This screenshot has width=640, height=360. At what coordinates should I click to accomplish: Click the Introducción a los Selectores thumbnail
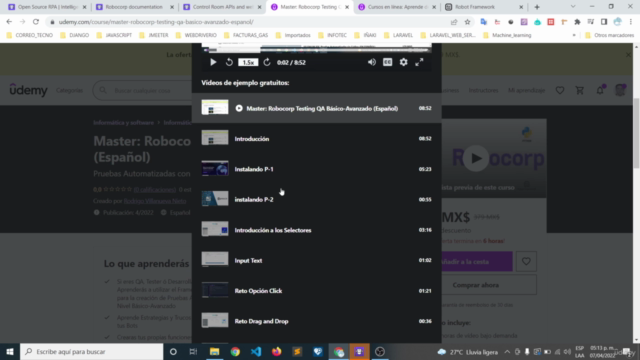click(x=215, y=229)
